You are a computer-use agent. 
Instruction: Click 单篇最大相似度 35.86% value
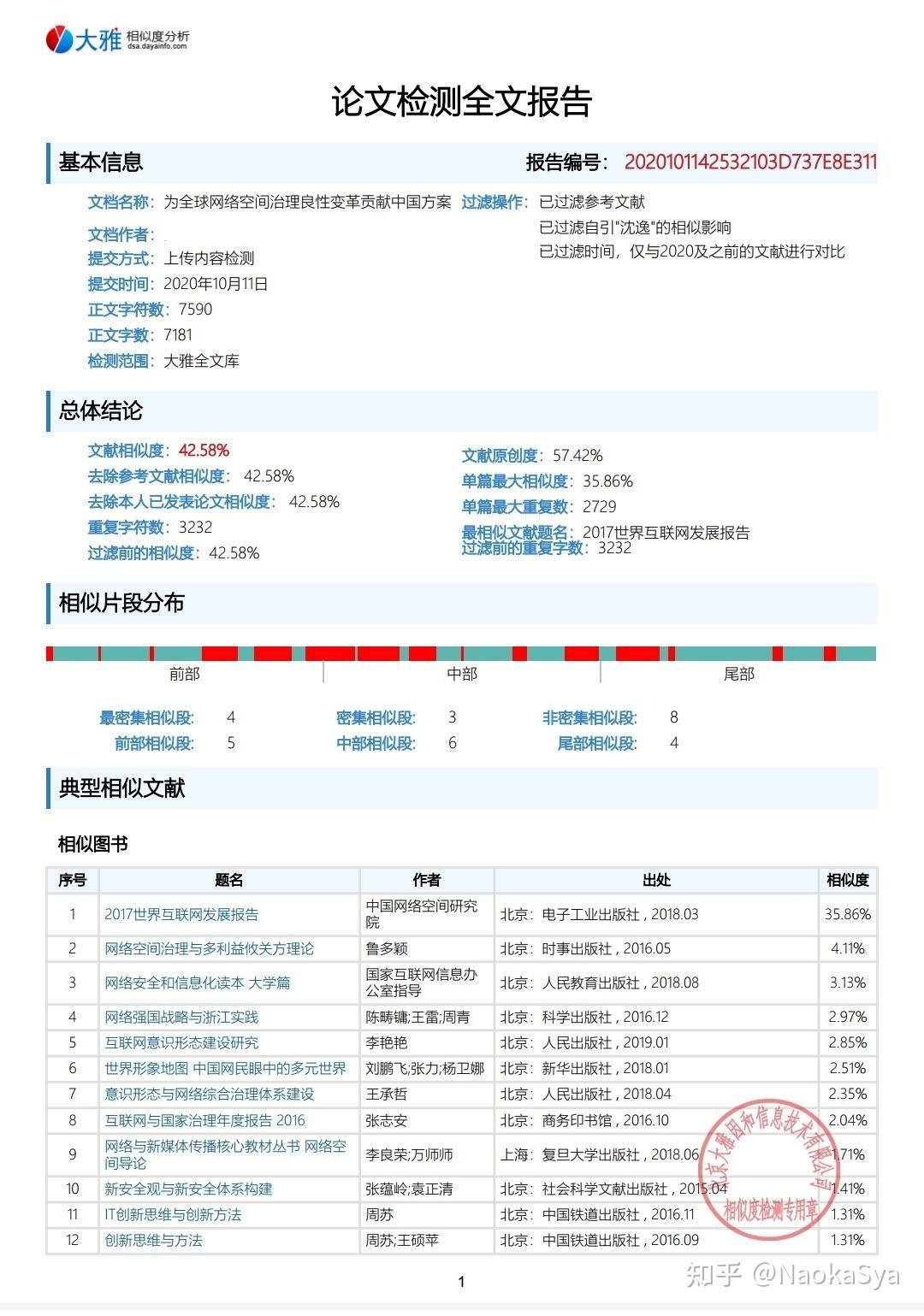click(x=607, y=481)
